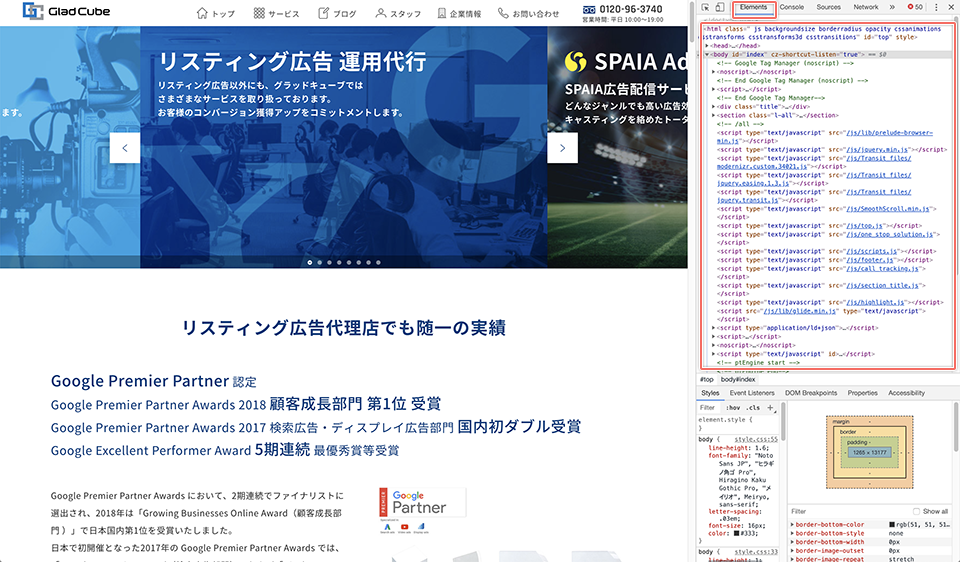
Task: Open the style.css:33 source link
Action: tap(756, 552)
